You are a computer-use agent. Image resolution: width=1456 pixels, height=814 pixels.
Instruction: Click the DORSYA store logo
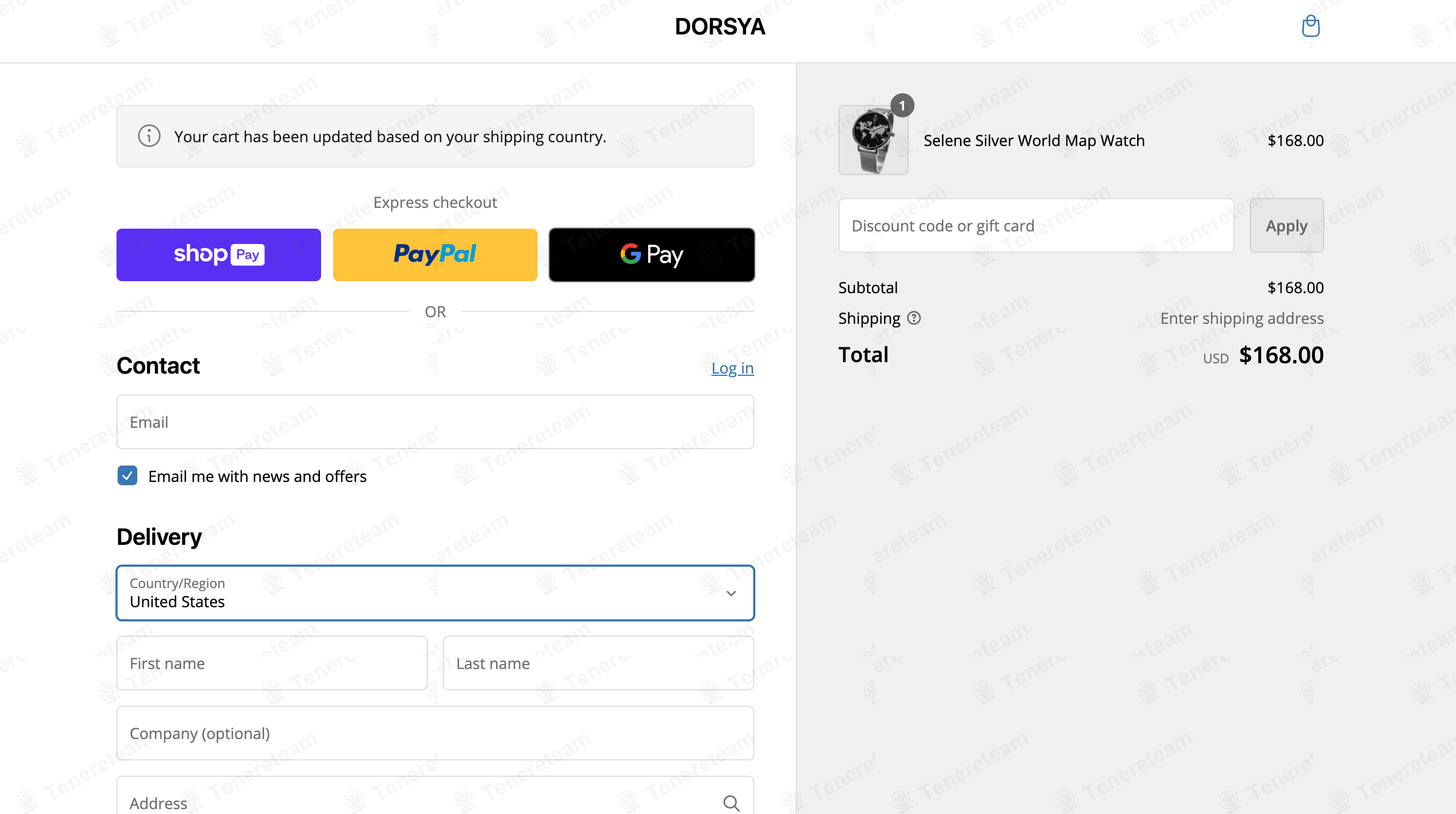(x=719, y=27)
